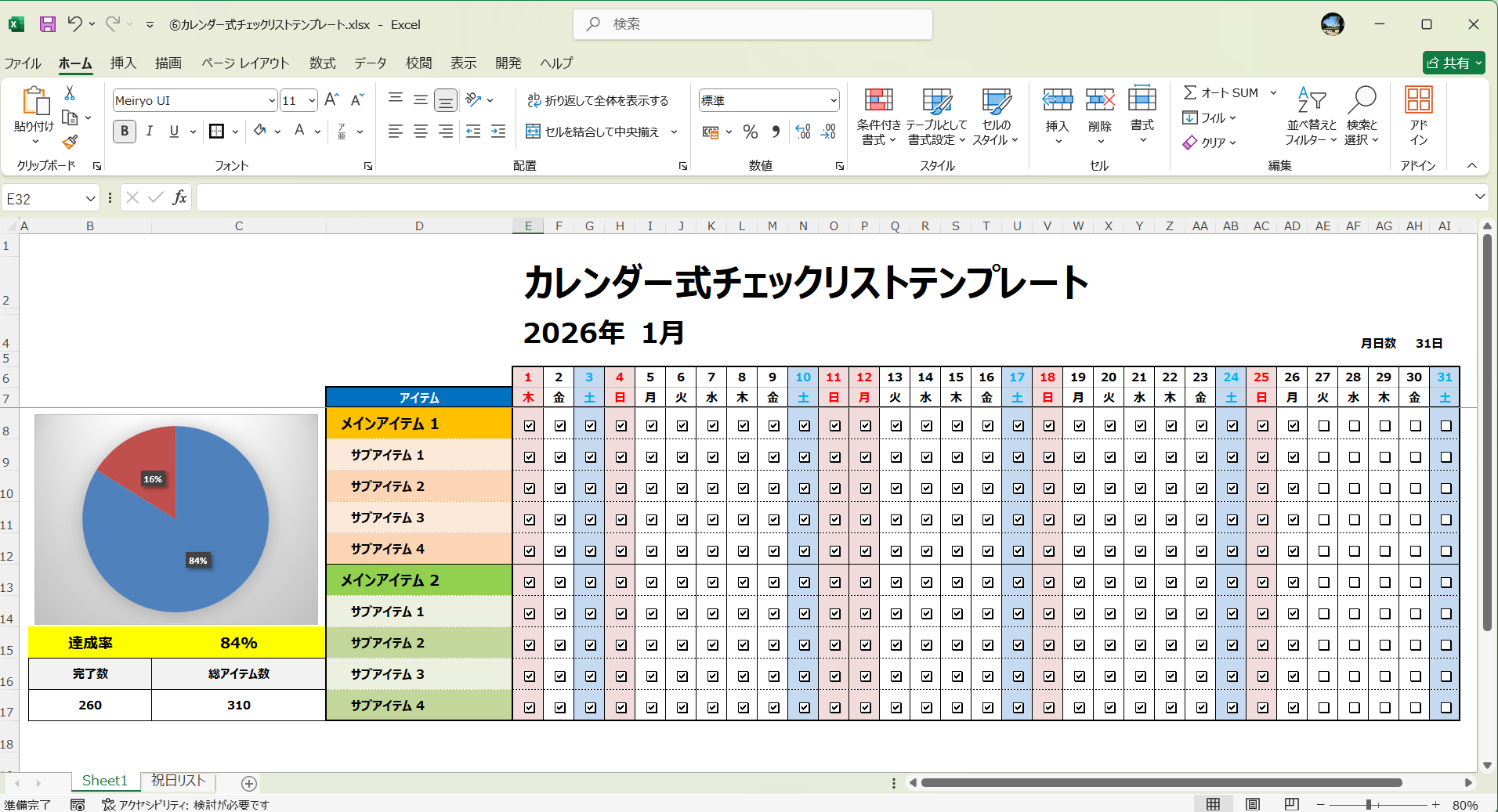The height and width of the screenshot is (812, 1498).
Task: Apply the percentage (%) number format
Action: tap(750, 132)
